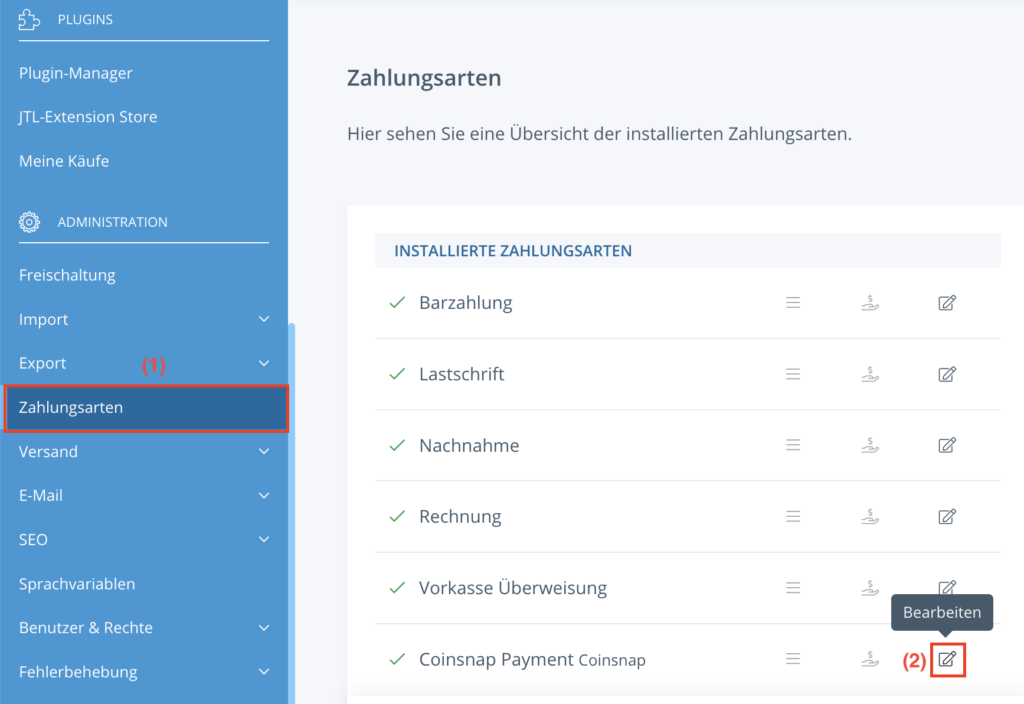Image resolution: width=1024 pixels, height=704 pixels.
Task: Open Meine Käufe page
Action: 64,161
